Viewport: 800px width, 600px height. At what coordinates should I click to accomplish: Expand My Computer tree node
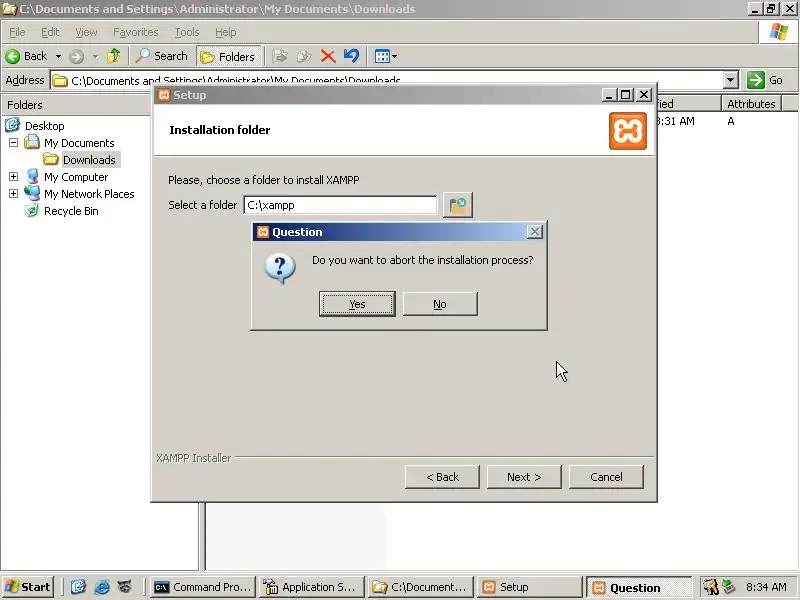pyautogui.click(x=13, y=177)
